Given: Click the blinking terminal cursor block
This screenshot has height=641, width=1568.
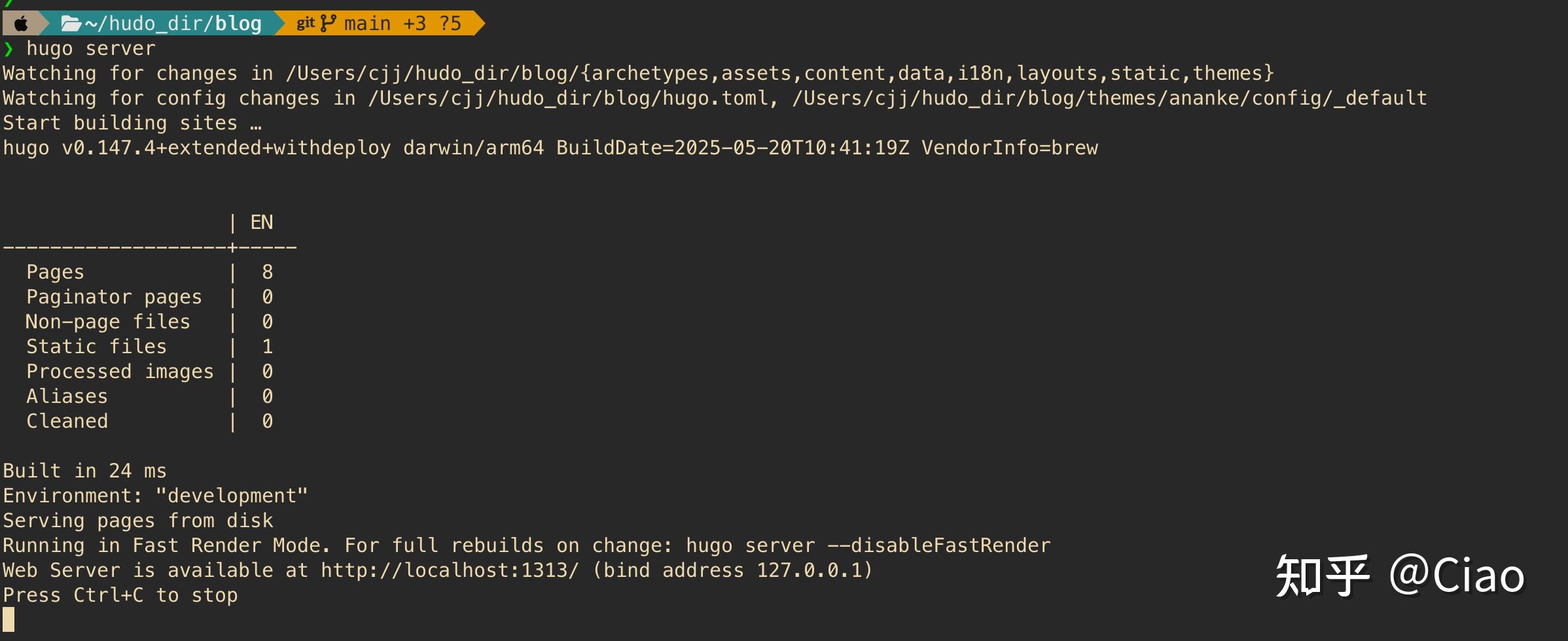Looking at the screenshot, I should click(x=9, y=619).
